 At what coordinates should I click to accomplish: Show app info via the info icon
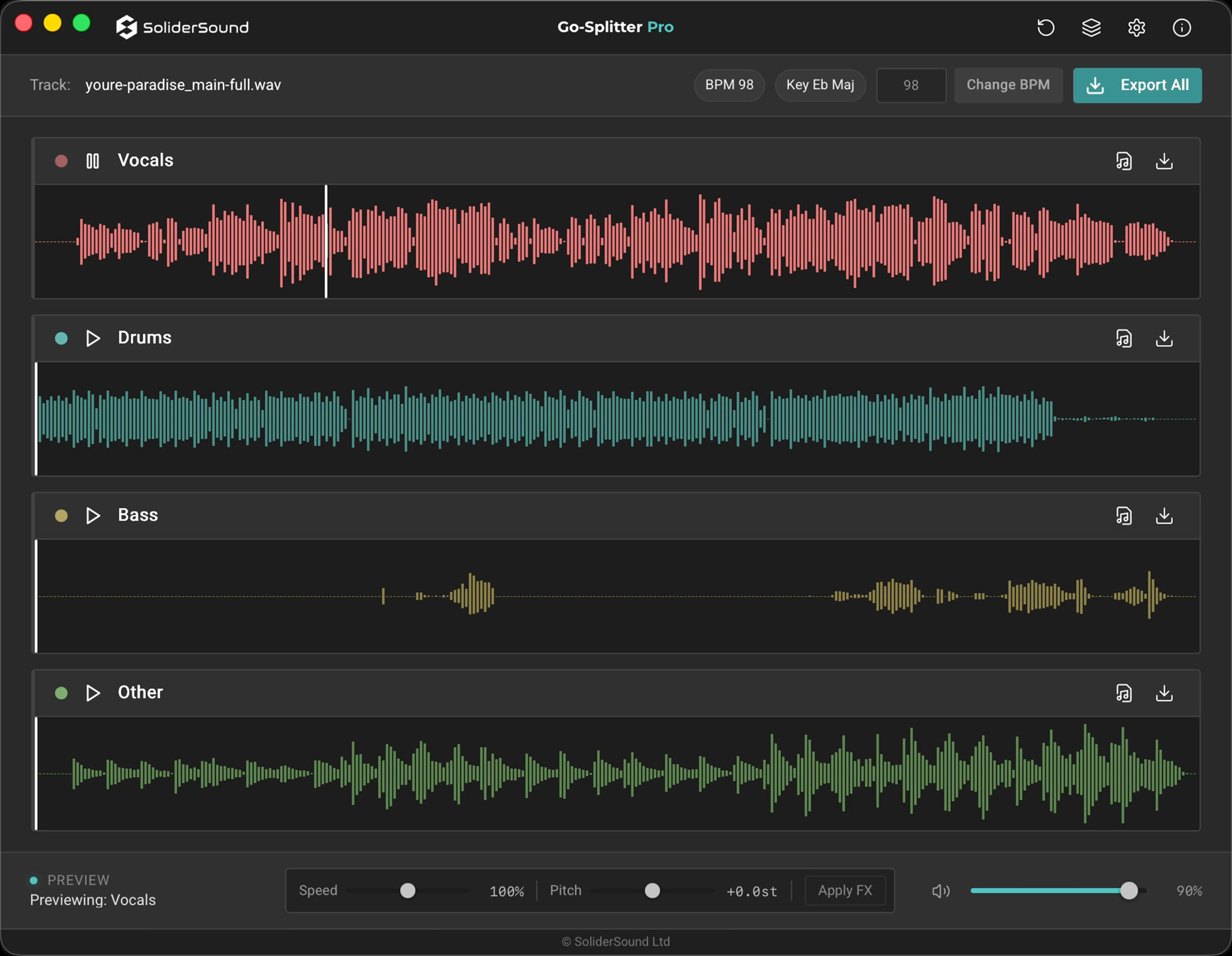[1181, 27]
